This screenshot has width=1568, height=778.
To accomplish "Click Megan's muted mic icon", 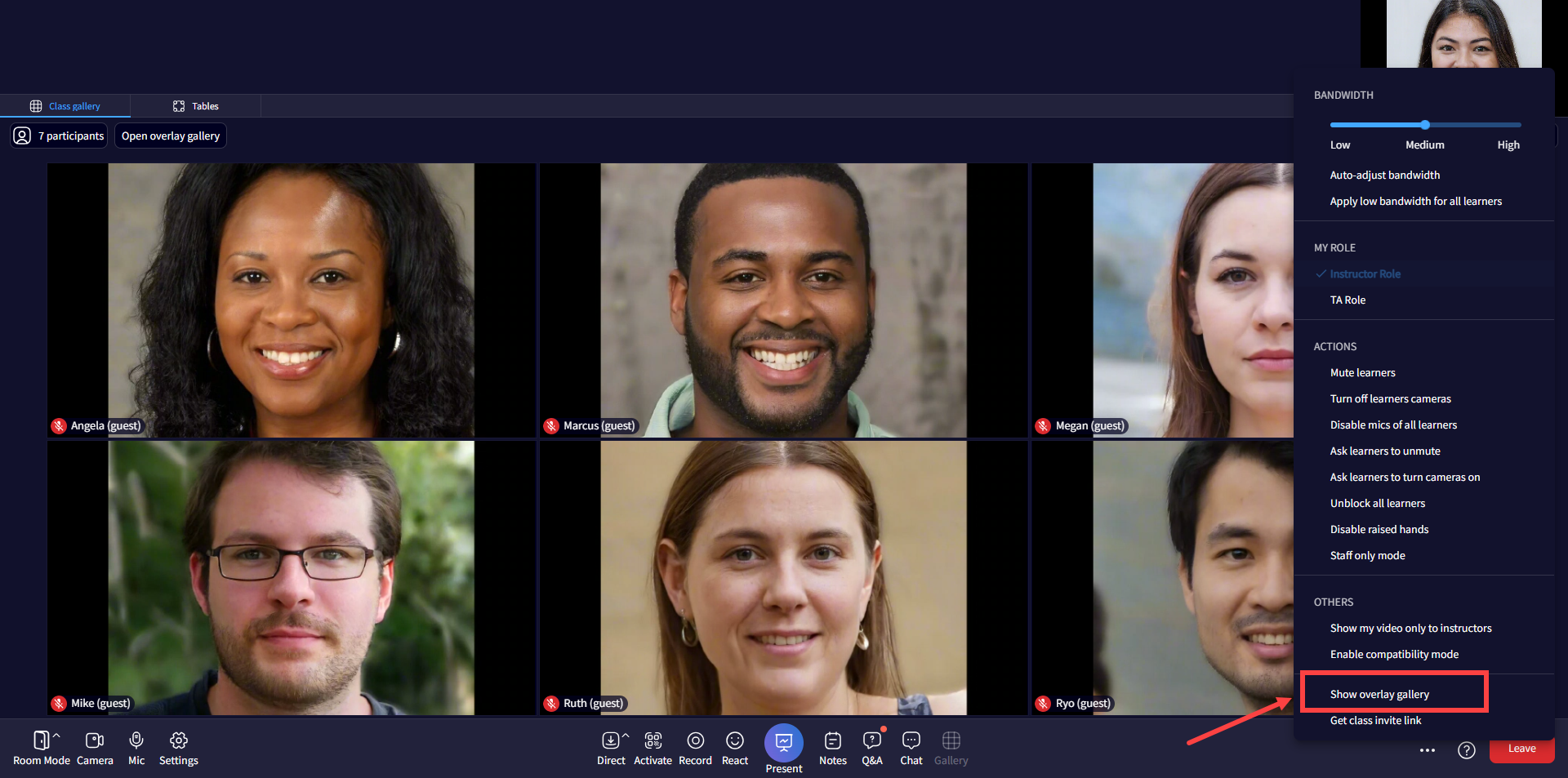I will pyautogui.click(x=1043, y=425).
